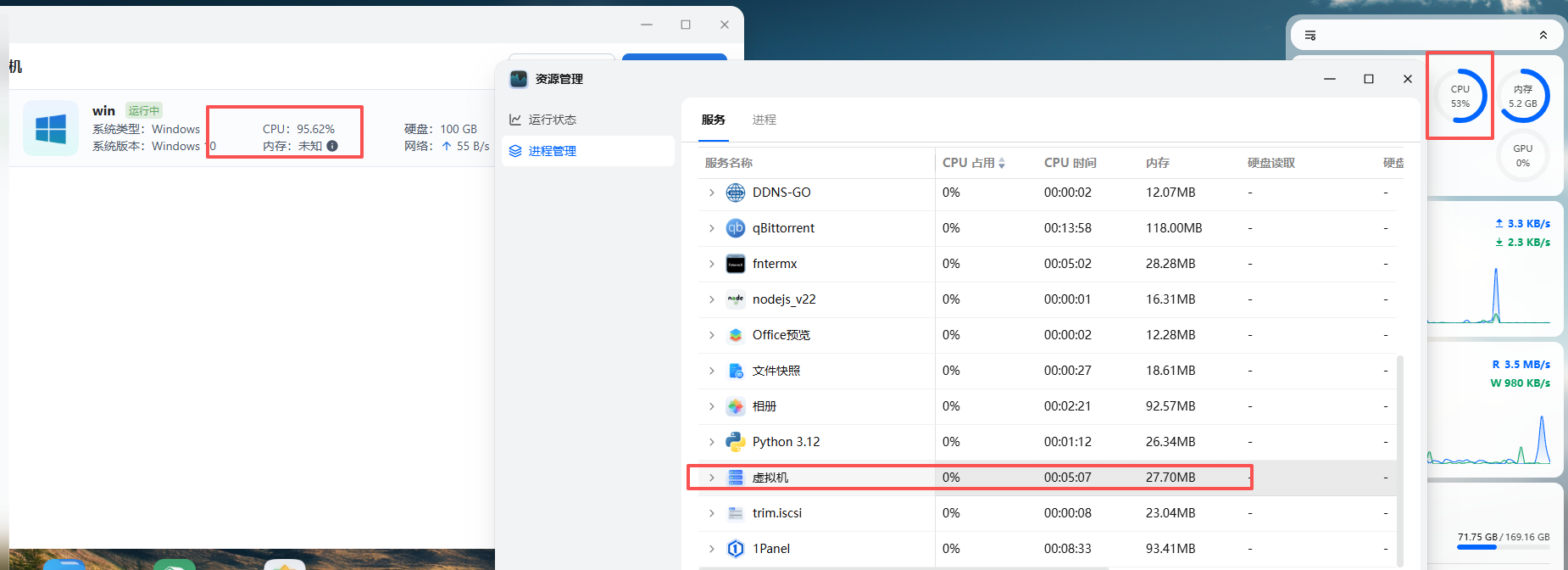The image size is (1568, 570).
Task: Collapse the widget panel with double-chevron icon
Action: click(1543, 36)
